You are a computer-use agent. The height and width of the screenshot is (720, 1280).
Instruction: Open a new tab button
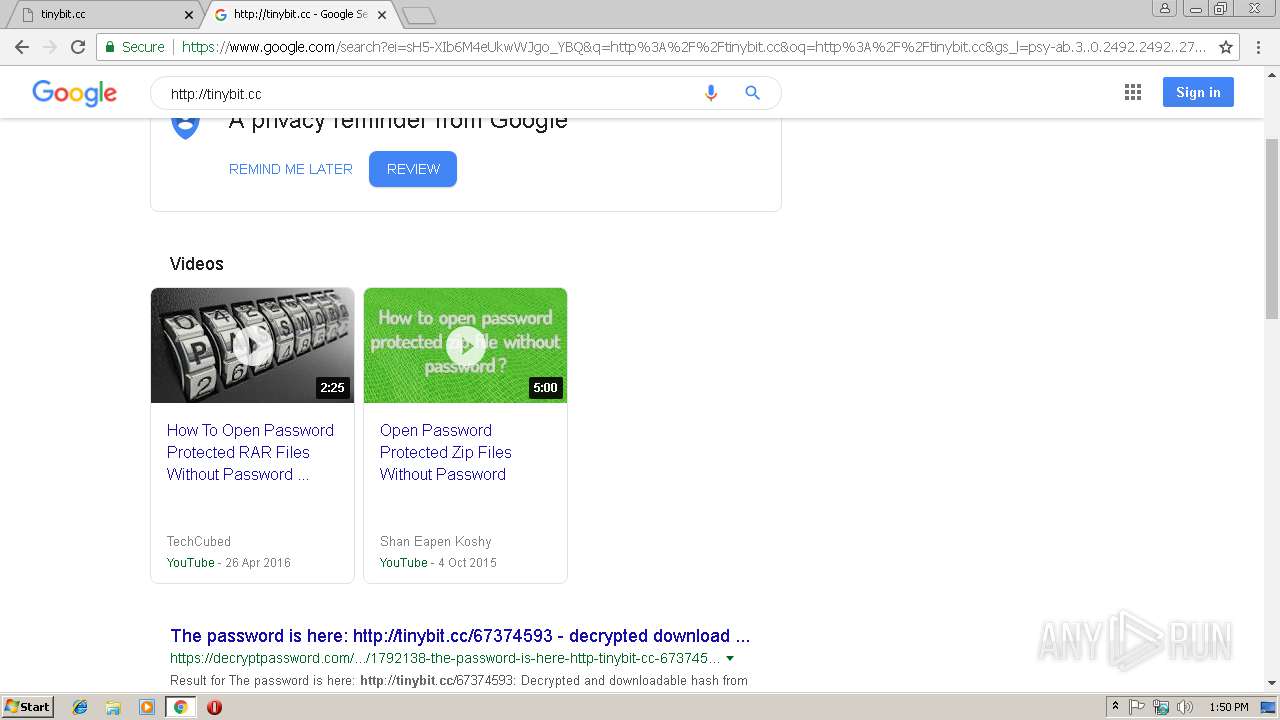(x=419, y=15)
